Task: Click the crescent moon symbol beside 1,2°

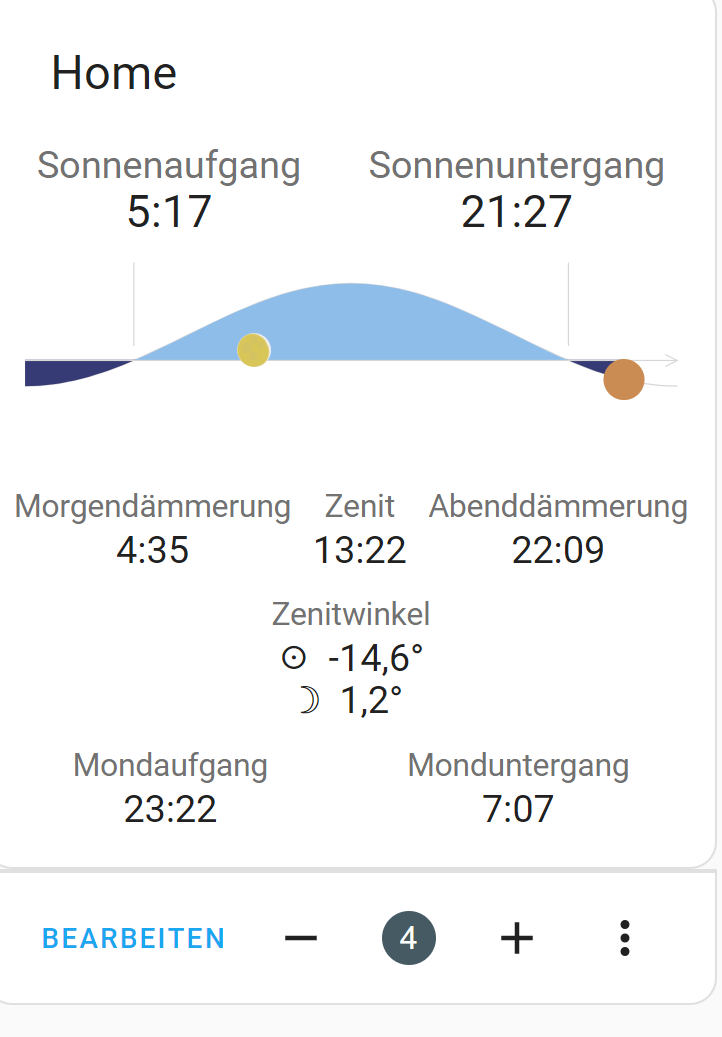Action: [309, 700]
